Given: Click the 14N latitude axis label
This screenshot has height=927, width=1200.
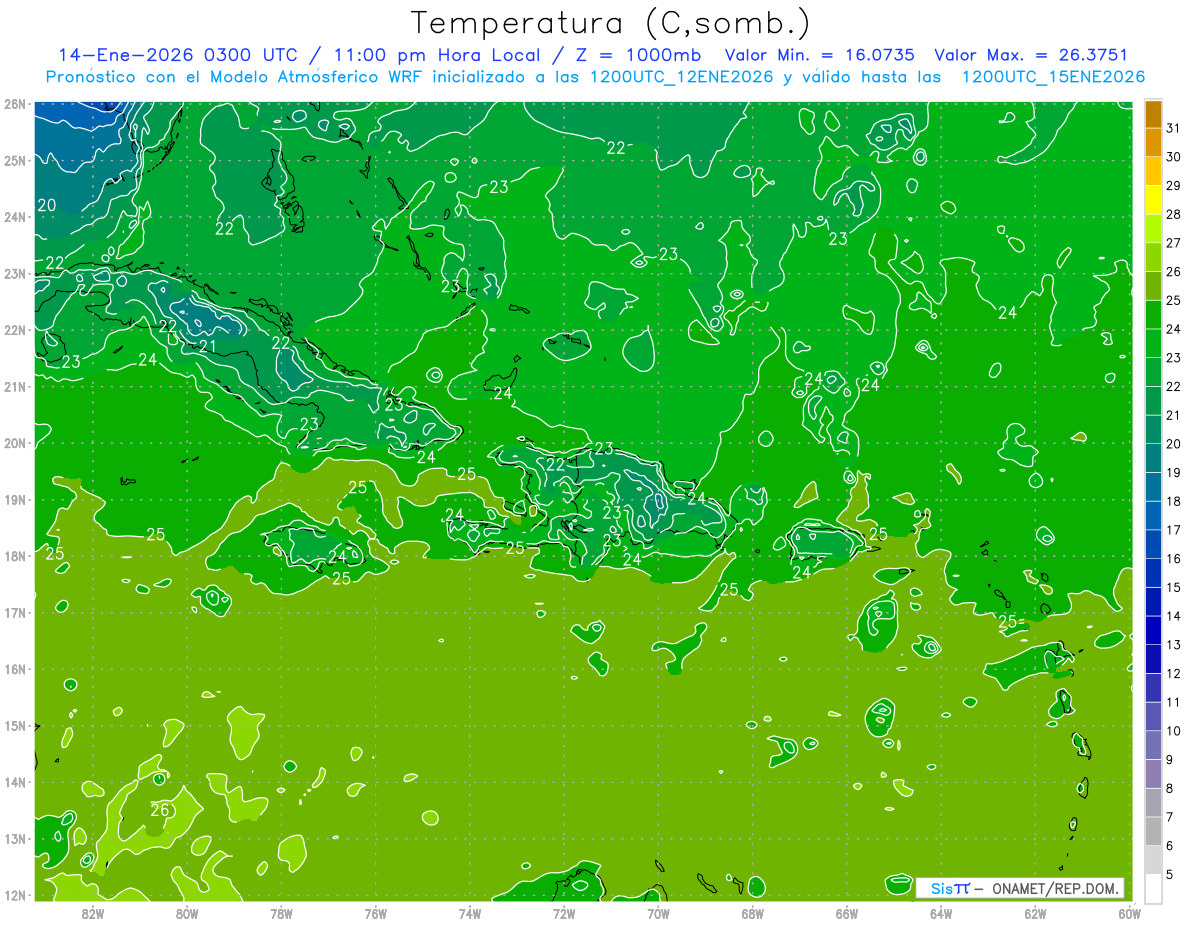Looking at the screenshot, I should click(x=14, y=782).
